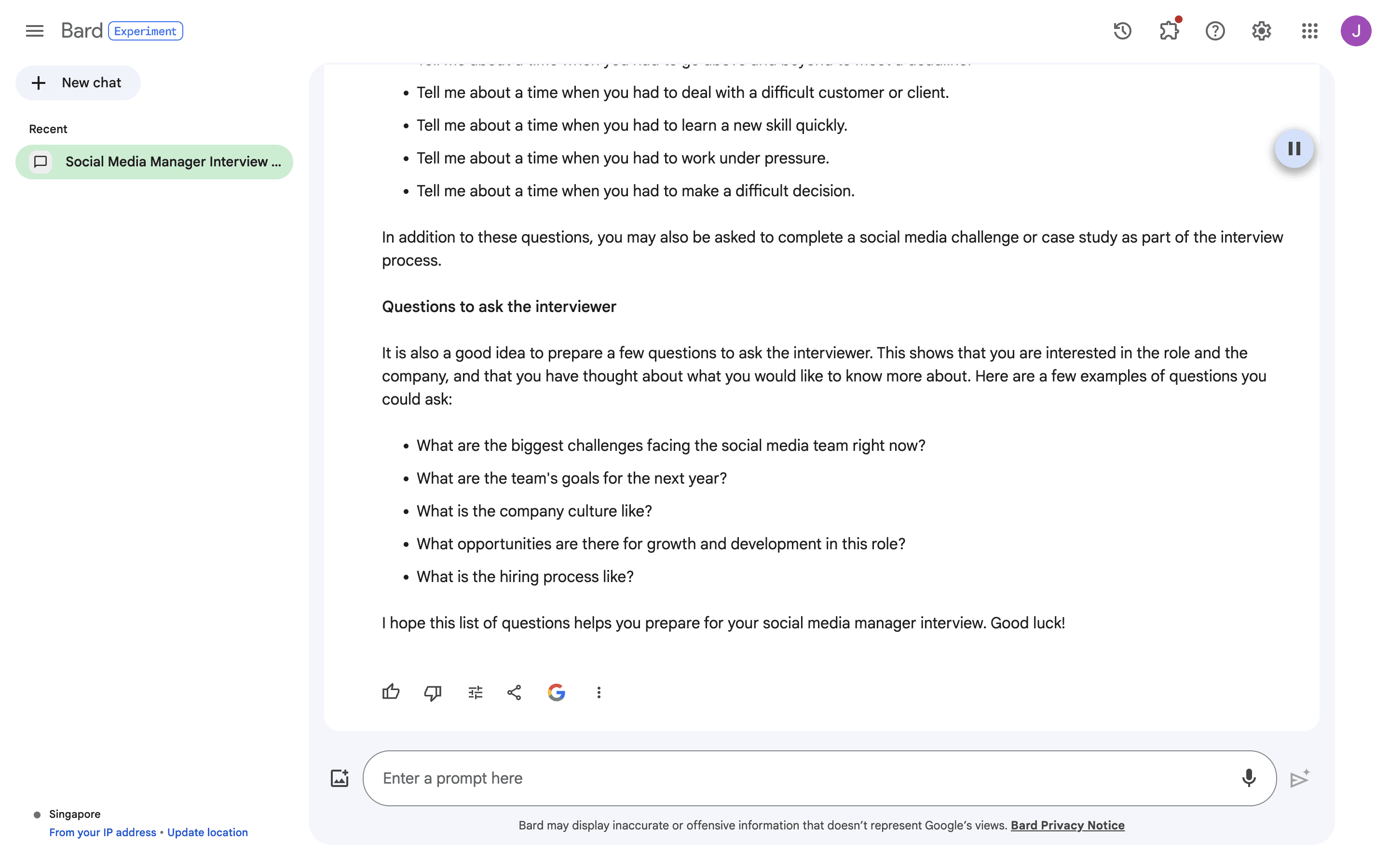
Task: Share the response
Action: tap(514, 692)
